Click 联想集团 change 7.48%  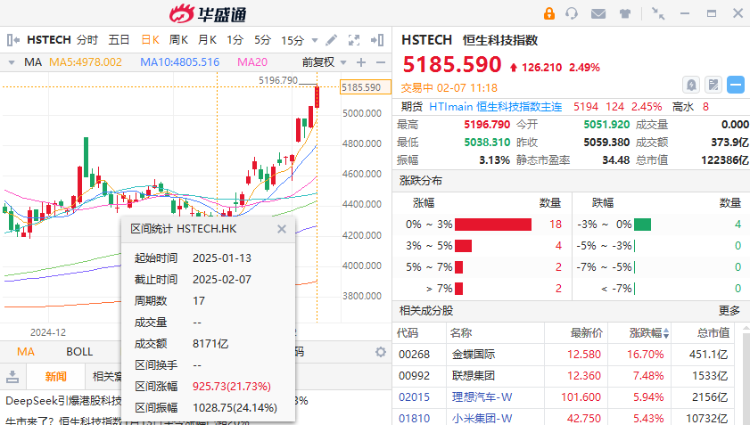pyautogui.click(x=648, y=376)
